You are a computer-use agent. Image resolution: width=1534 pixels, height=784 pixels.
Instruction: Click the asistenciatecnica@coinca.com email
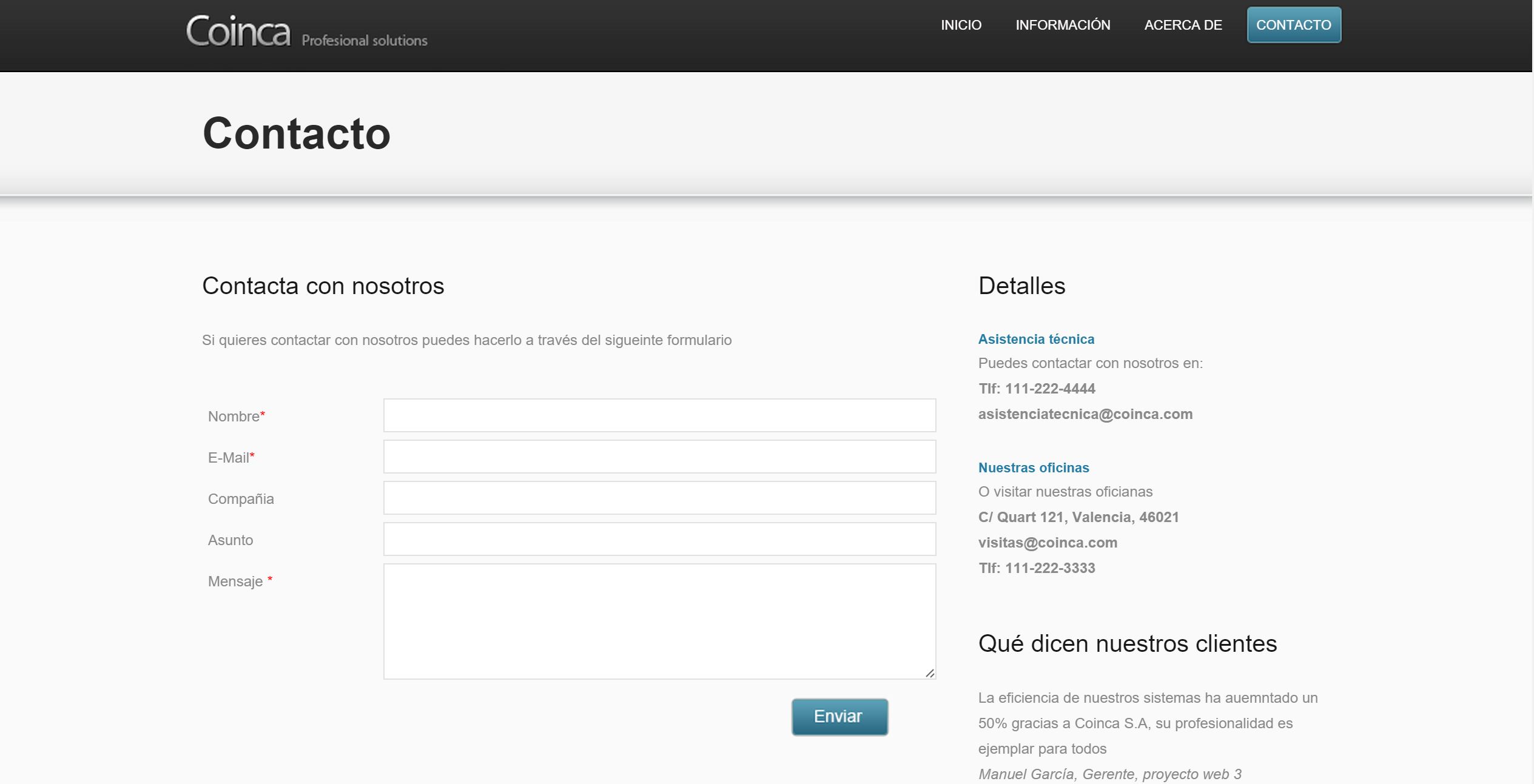(x=1085, y=414)
